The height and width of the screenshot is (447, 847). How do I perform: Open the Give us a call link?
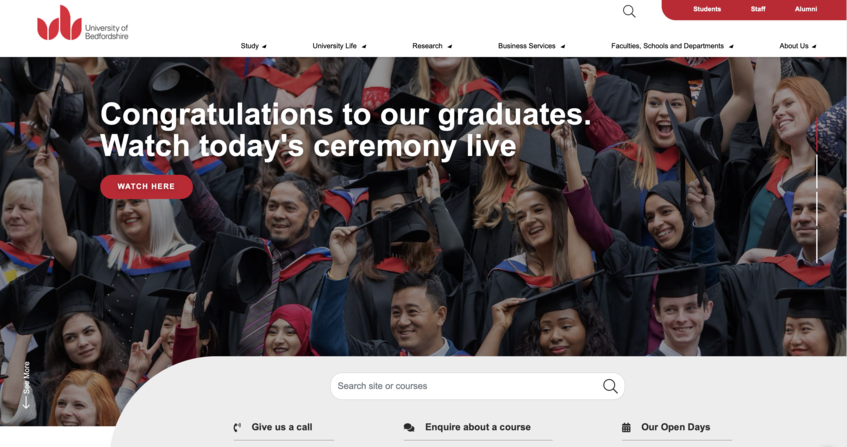(x=282, y=427)
